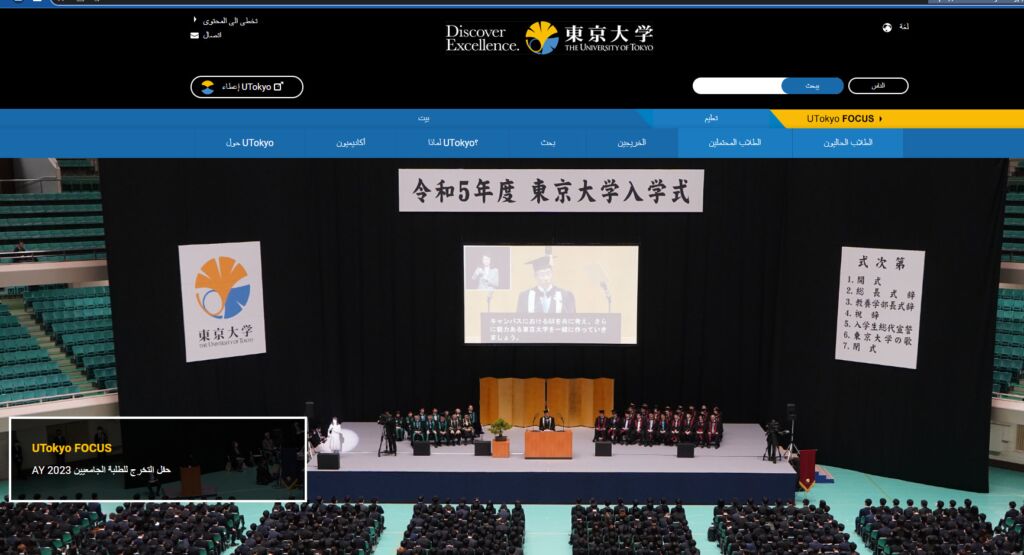Viewport: 1024px width, 555px height.
Task: Click inside the white search input field
Action: [x=737, y=86]
